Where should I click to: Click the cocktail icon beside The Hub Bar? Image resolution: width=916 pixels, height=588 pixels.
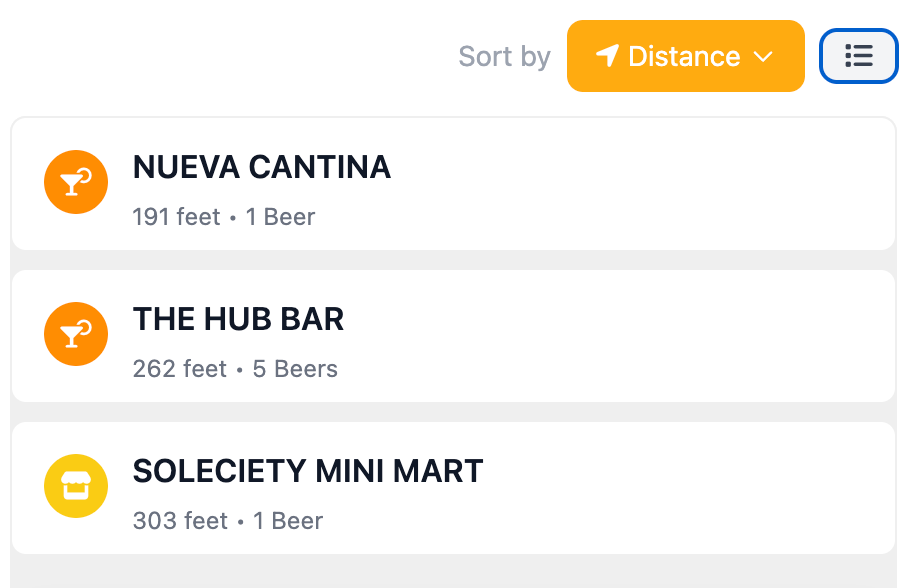coord(76,334)
